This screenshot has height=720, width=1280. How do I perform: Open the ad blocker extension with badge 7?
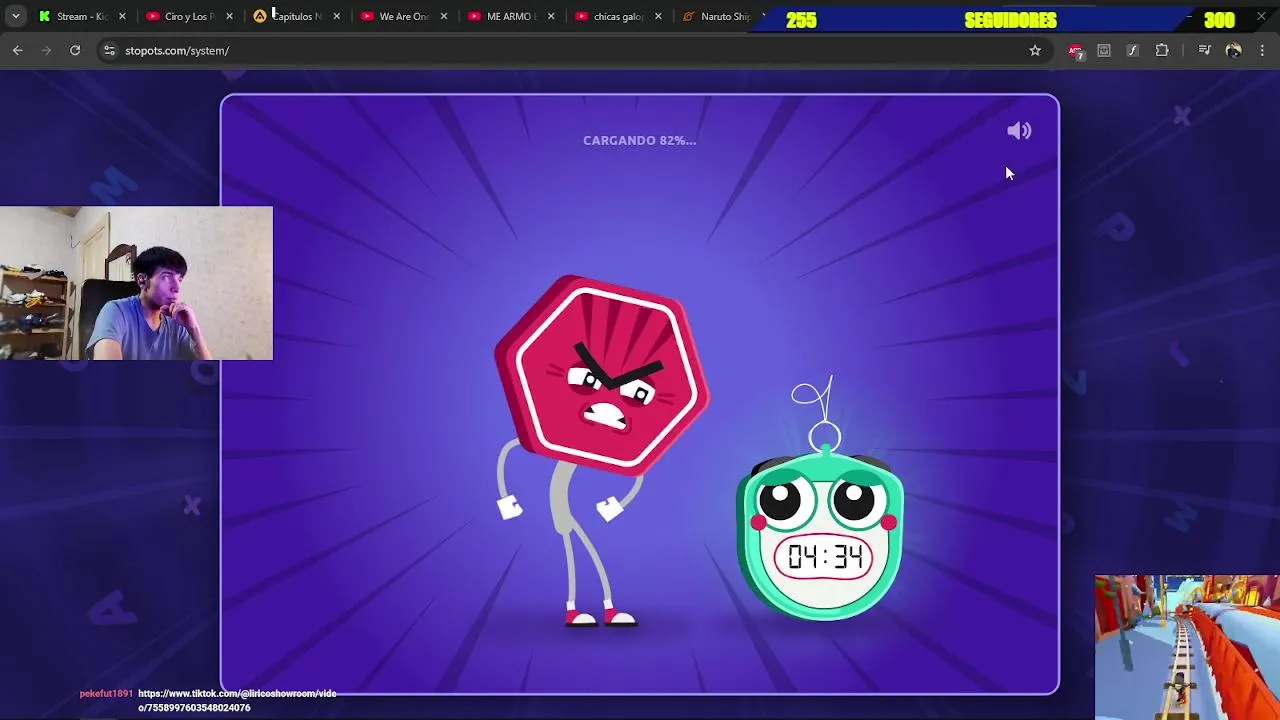point(1075,51)
